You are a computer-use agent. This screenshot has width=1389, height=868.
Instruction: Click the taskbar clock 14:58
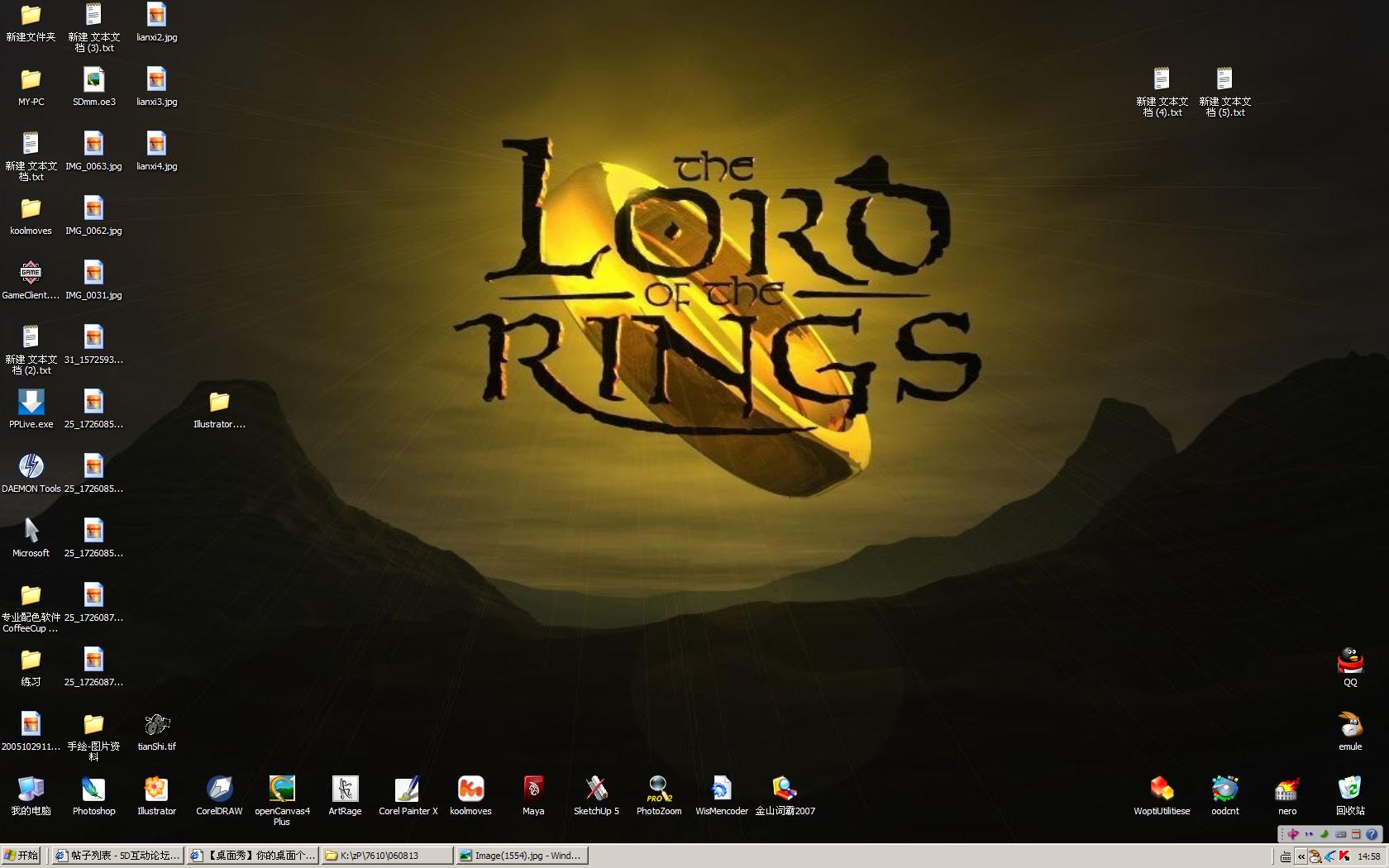coord(1369,856)
